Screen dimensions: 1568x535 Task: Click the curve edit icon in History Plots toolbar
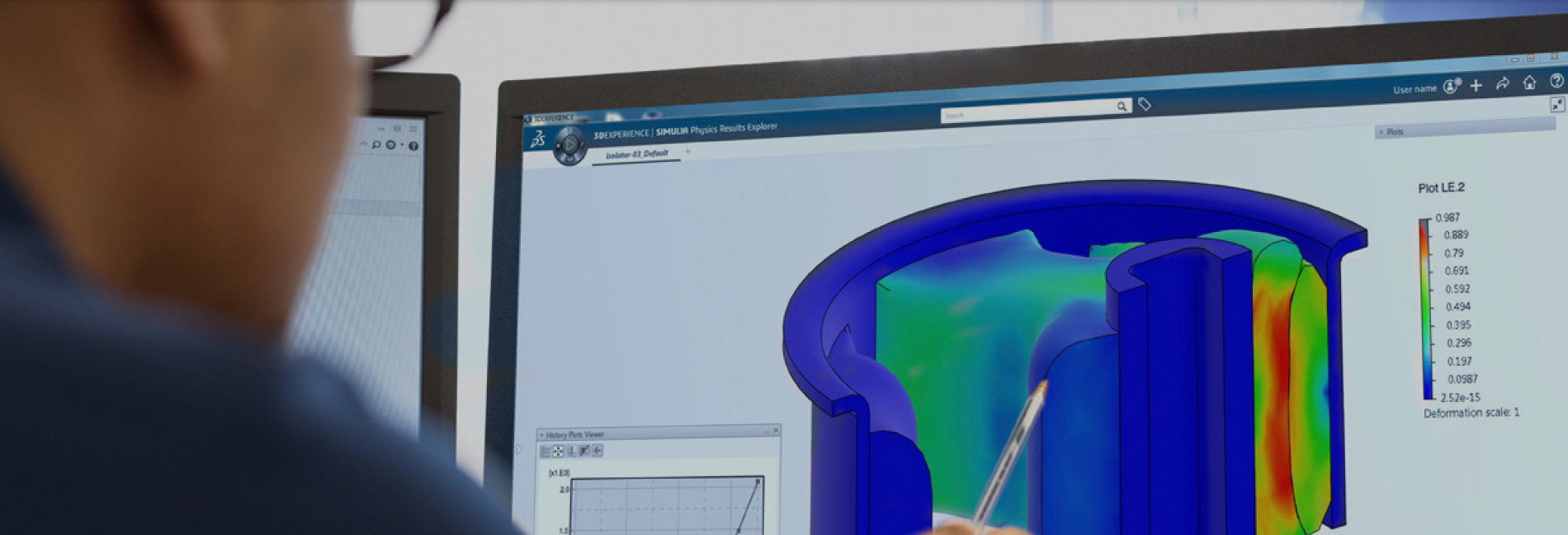tap(584, 451)
